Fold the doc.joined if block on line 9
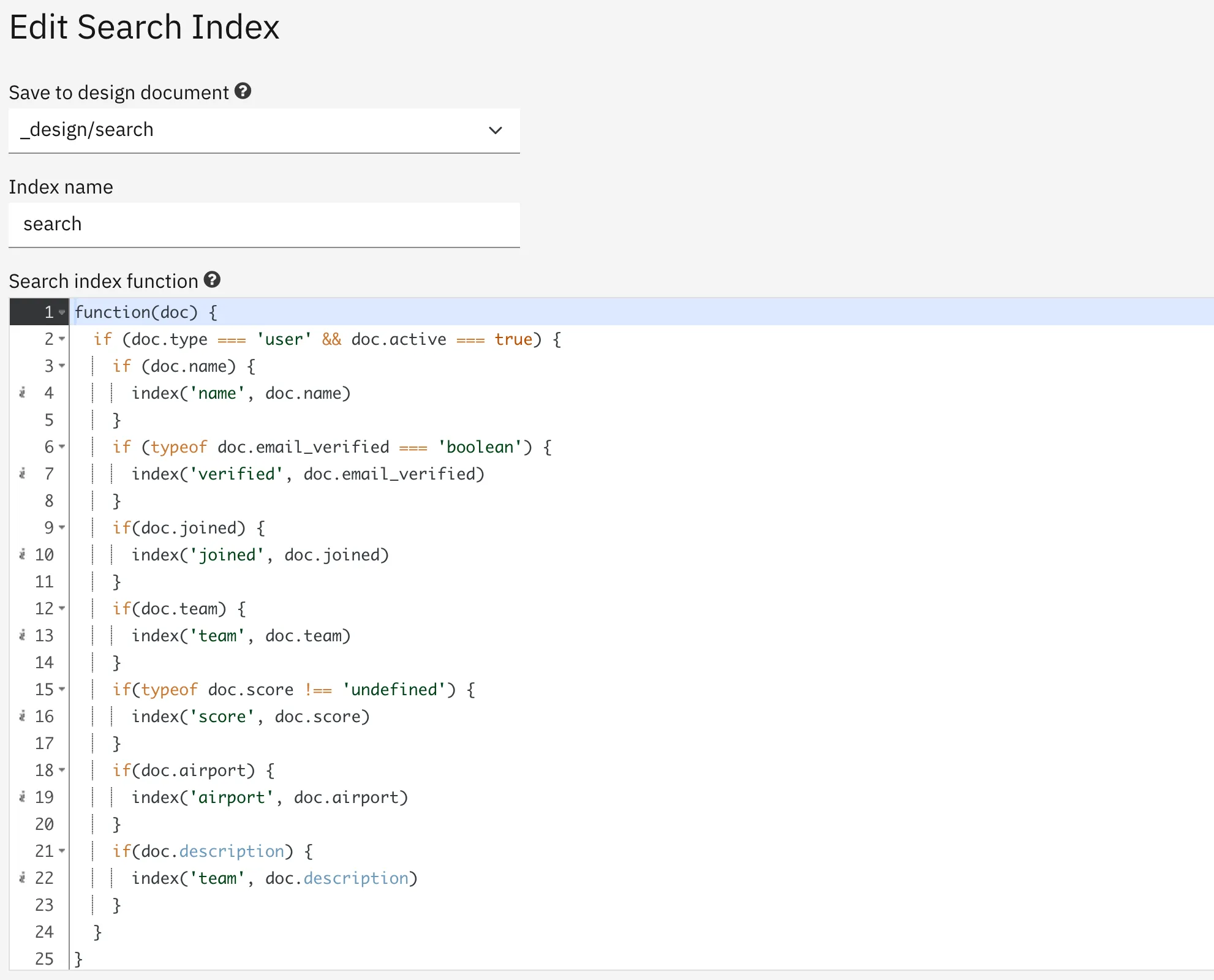This screenshot has width=1214, height=980. [x=62, y=527]
